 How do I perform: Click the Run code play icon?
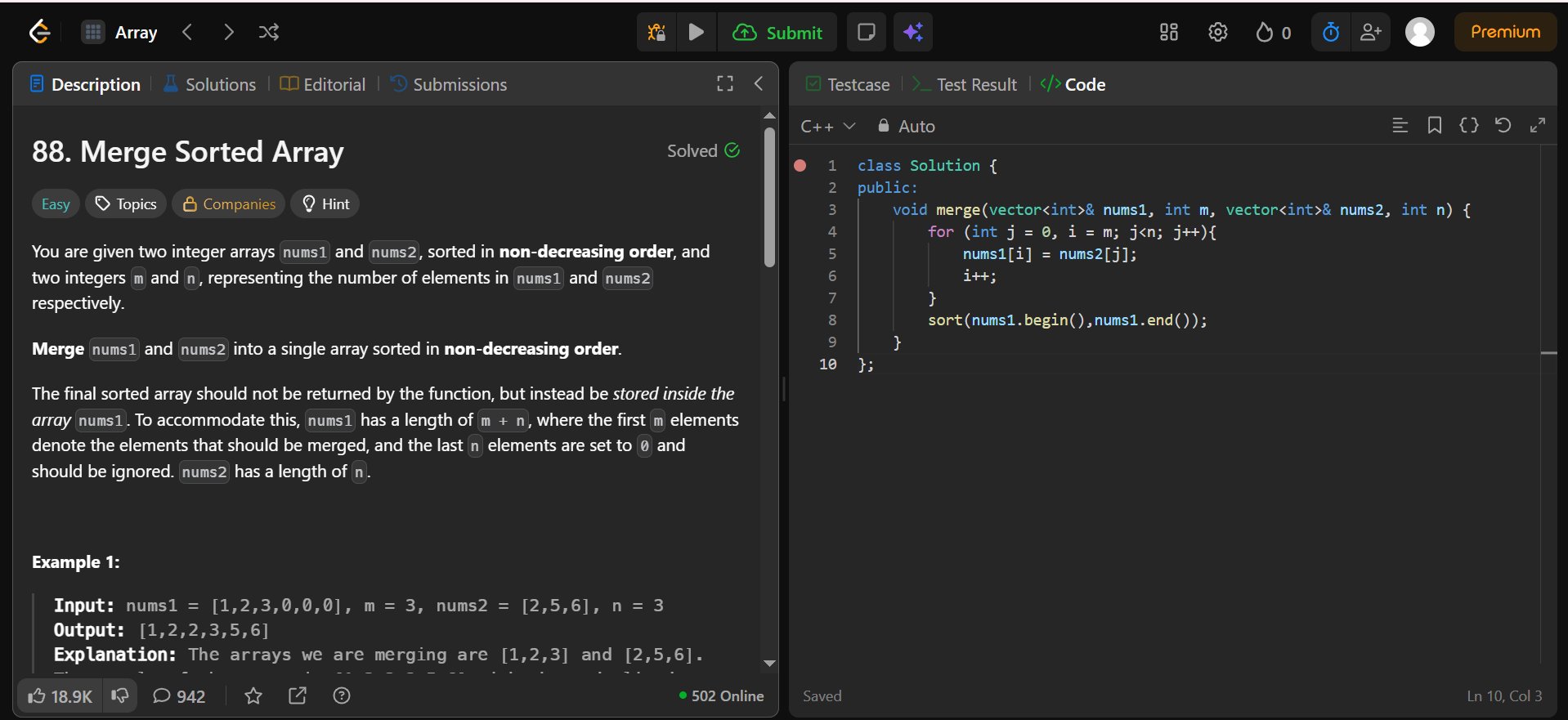(697, 33)
